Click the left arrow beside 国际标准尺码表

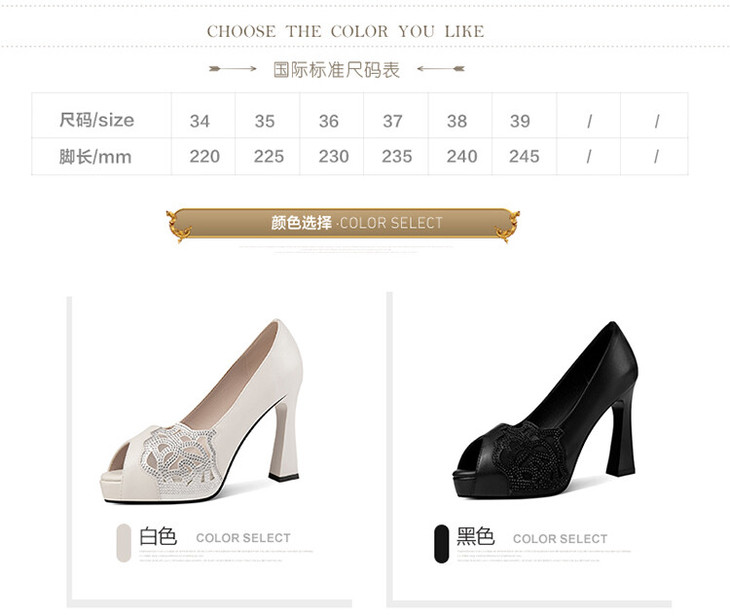point(233,68)
